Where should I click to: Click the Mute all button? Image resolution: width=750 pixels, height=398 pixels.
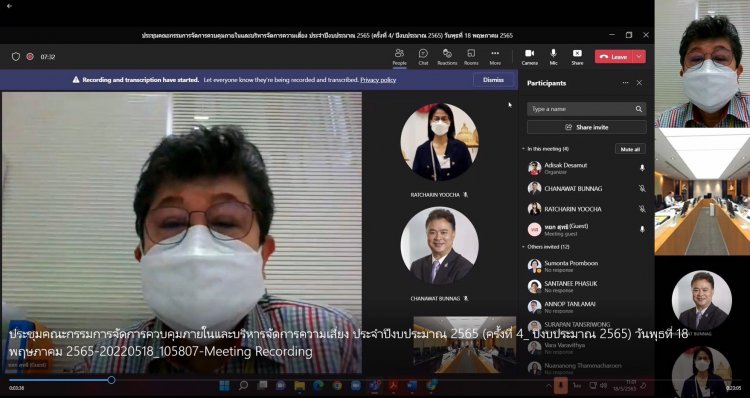(630, 149)
